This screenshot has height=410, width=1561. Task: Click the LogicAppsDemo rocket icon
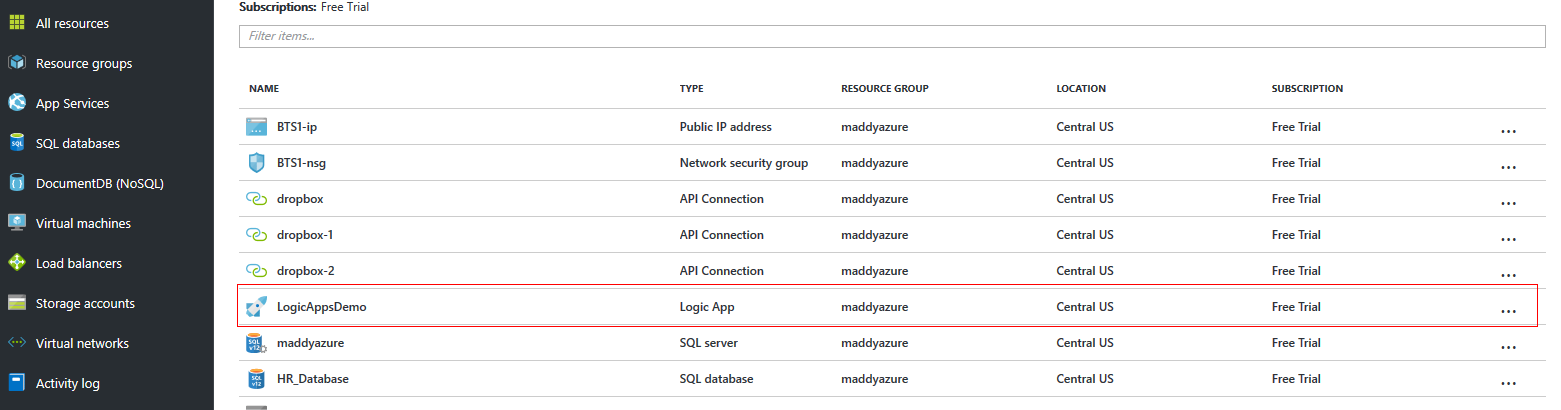tap(257, 307)
